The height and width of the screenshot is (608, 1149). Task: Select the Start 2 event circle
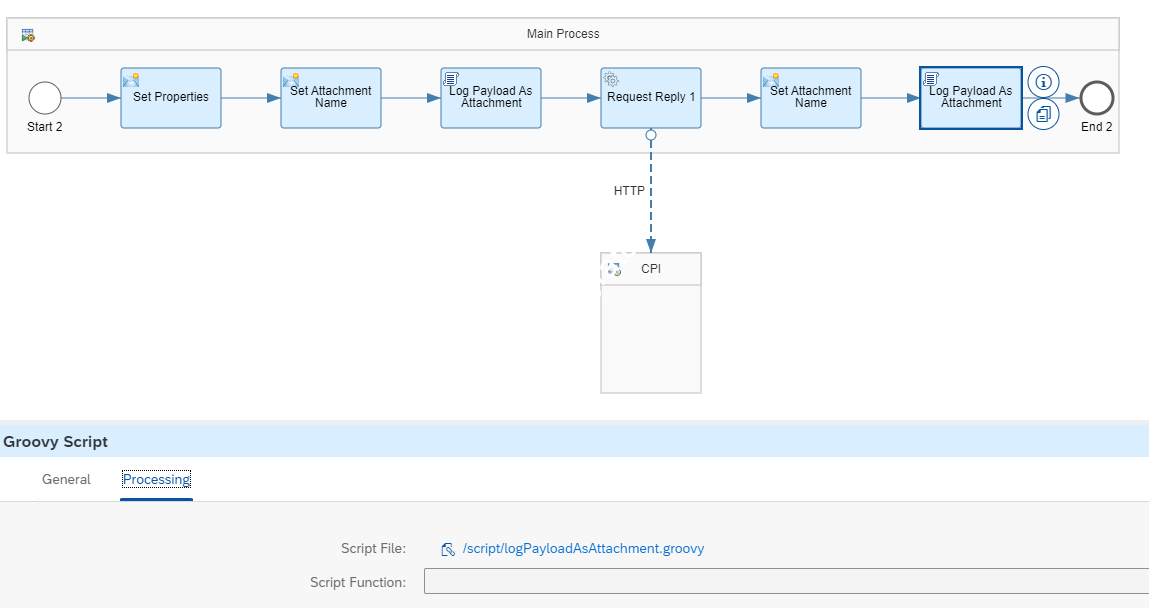point(45,98)
